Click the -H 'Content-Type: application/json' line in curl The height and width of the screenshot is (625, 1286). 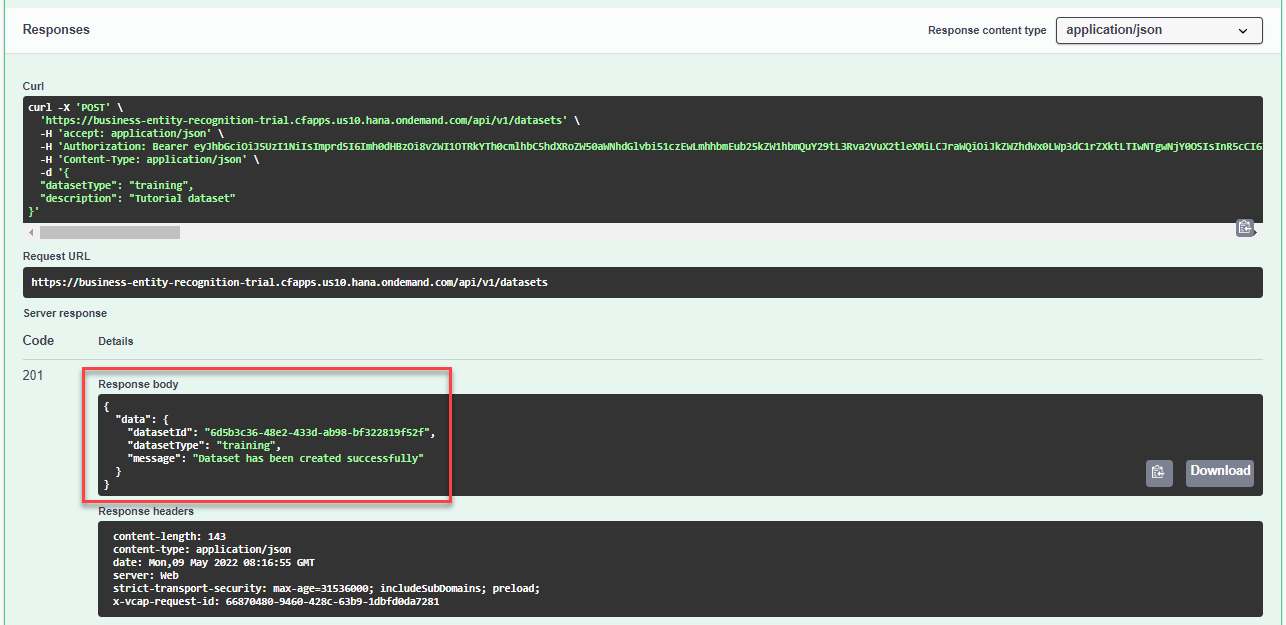click(x=149, y=159)
